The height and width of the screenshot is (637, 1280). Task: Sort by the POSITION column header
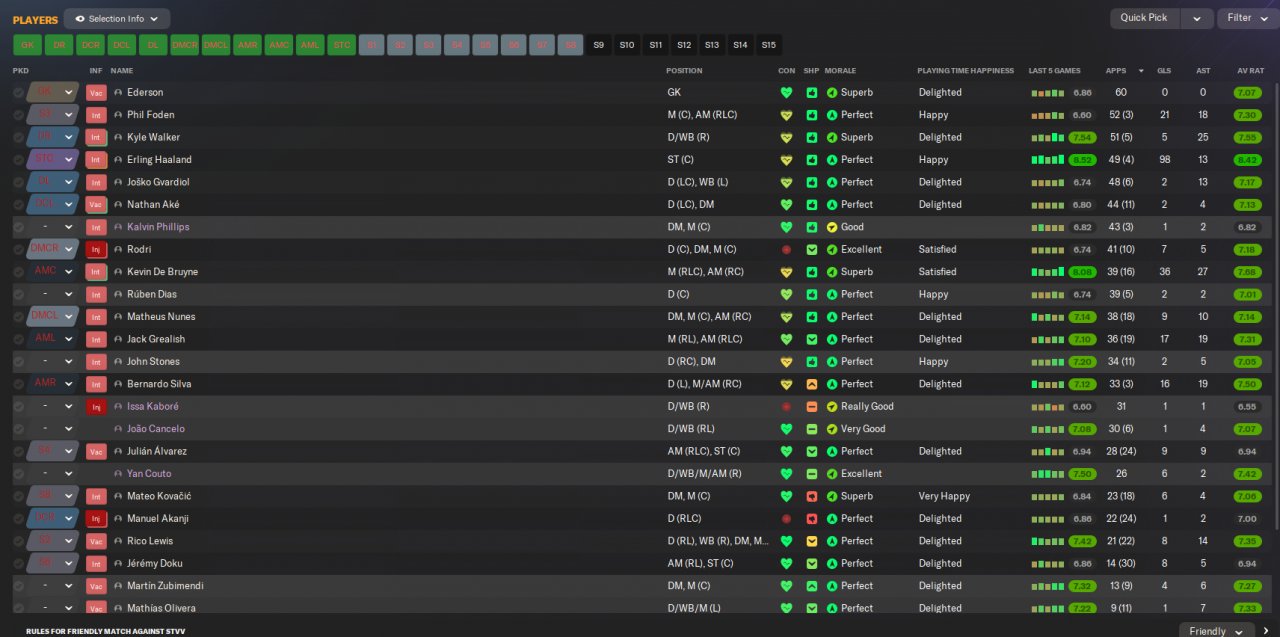click(685, 71)
